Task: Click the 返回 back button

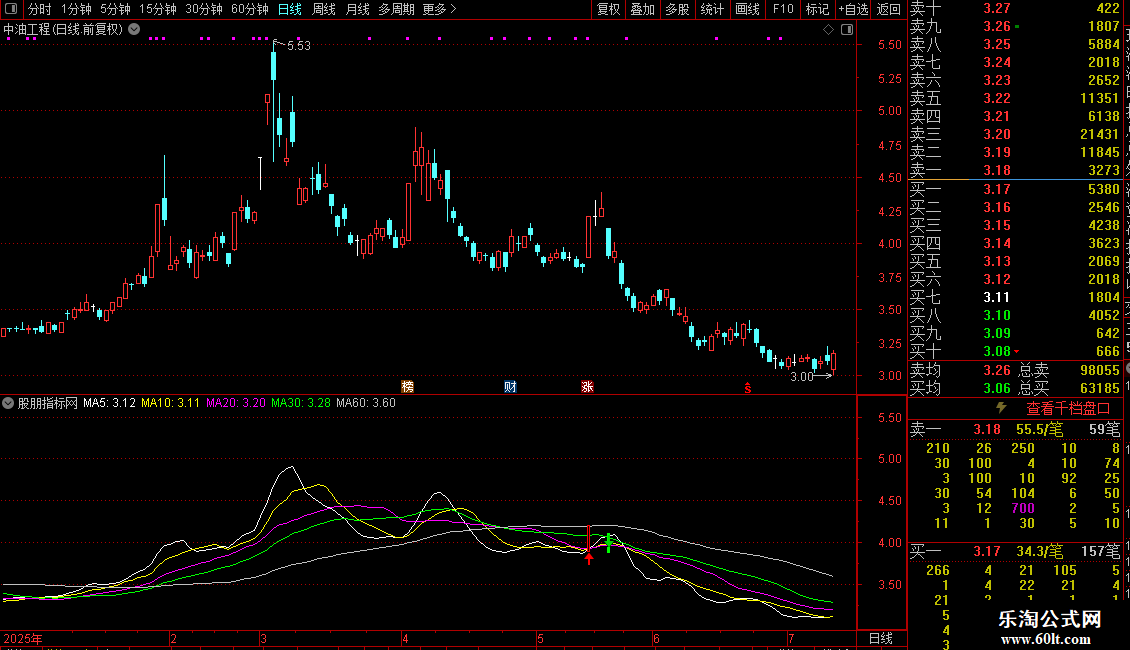Action: (x=889, y=9)
